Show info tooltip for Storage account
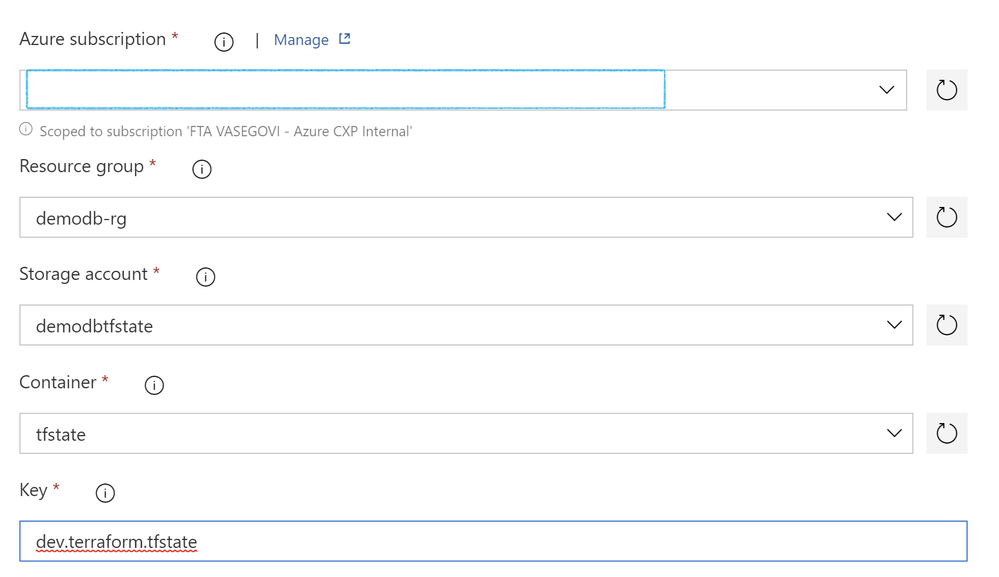The image size is (999, 577). pyautogui.click(x=205, y=277)
